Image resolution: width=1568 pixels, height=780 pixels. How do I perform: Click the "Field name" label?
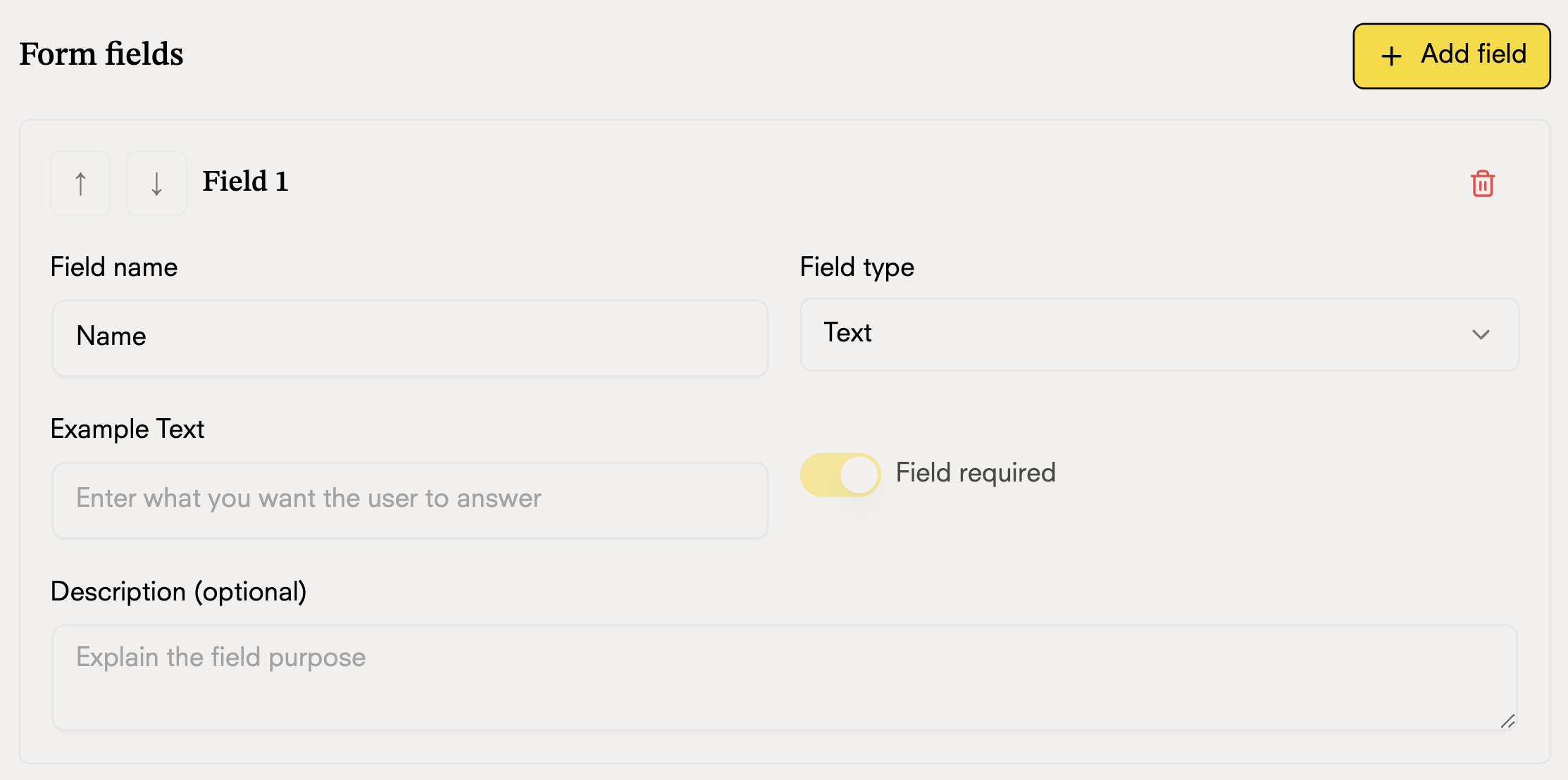pyautogui.click(x=114, y=268)
